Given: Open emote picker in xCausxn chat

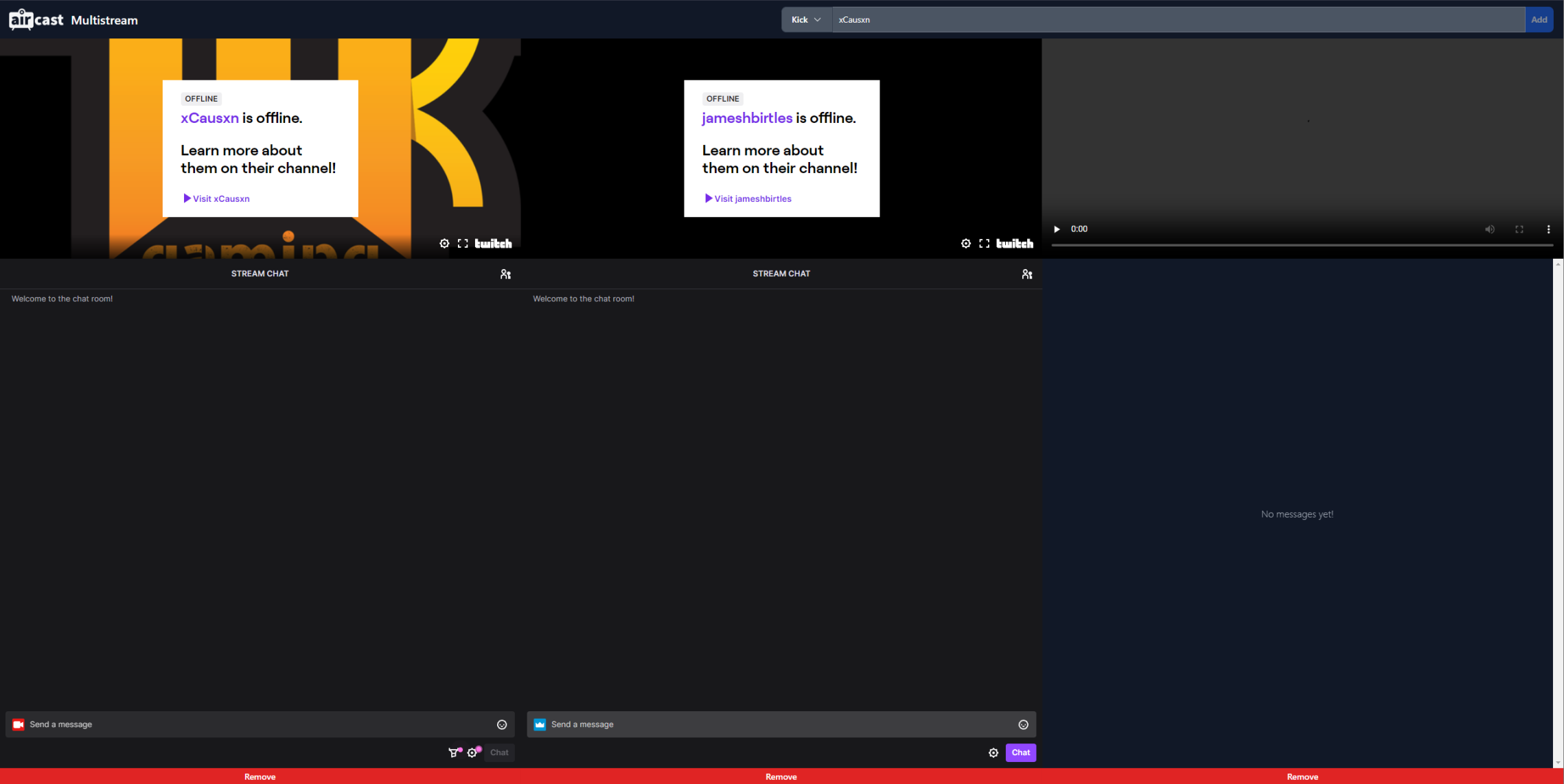Looking at the screenshot, I should pyautogui.click(x=502, y=725).
